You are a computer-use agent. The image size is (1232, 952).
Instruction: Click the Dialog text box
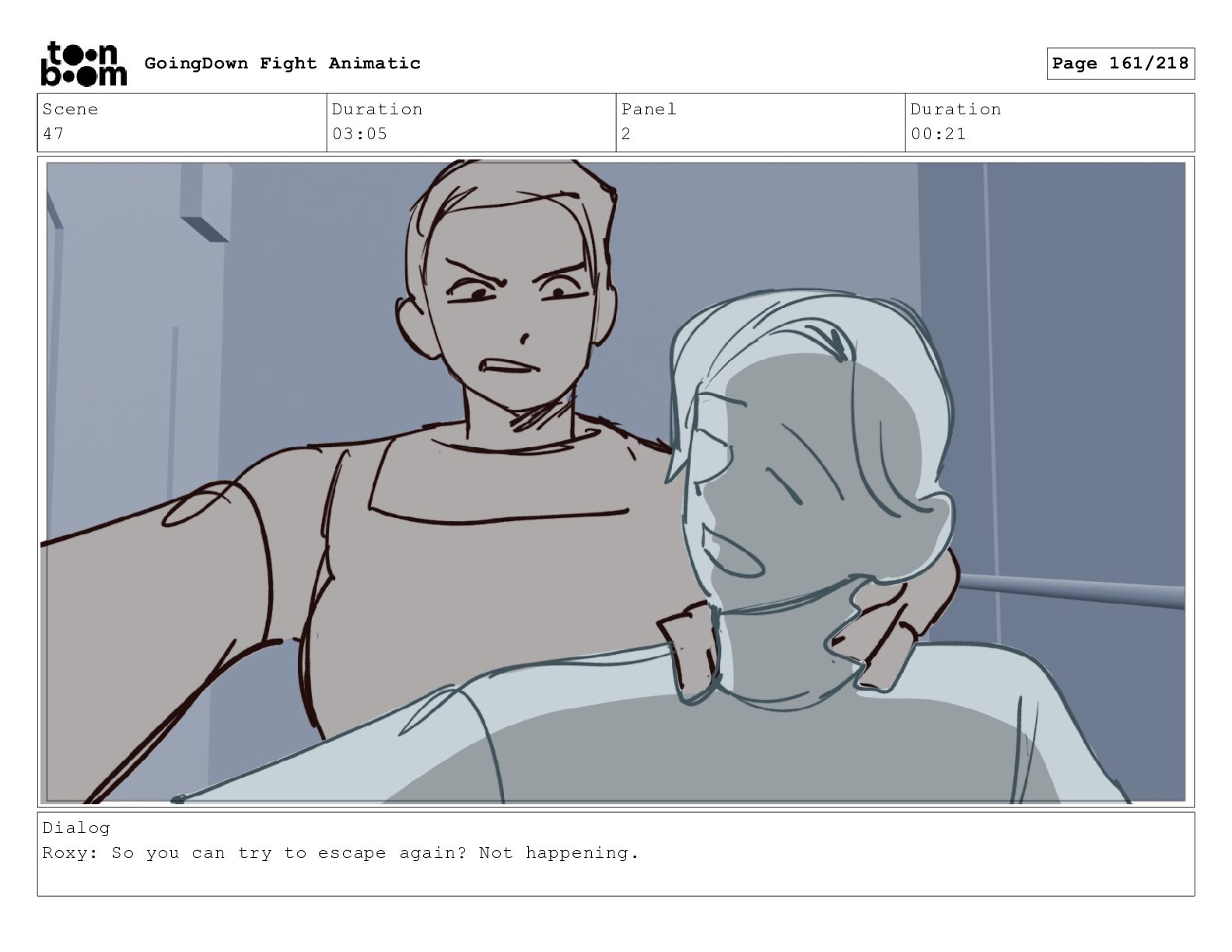tap(616, 854)
